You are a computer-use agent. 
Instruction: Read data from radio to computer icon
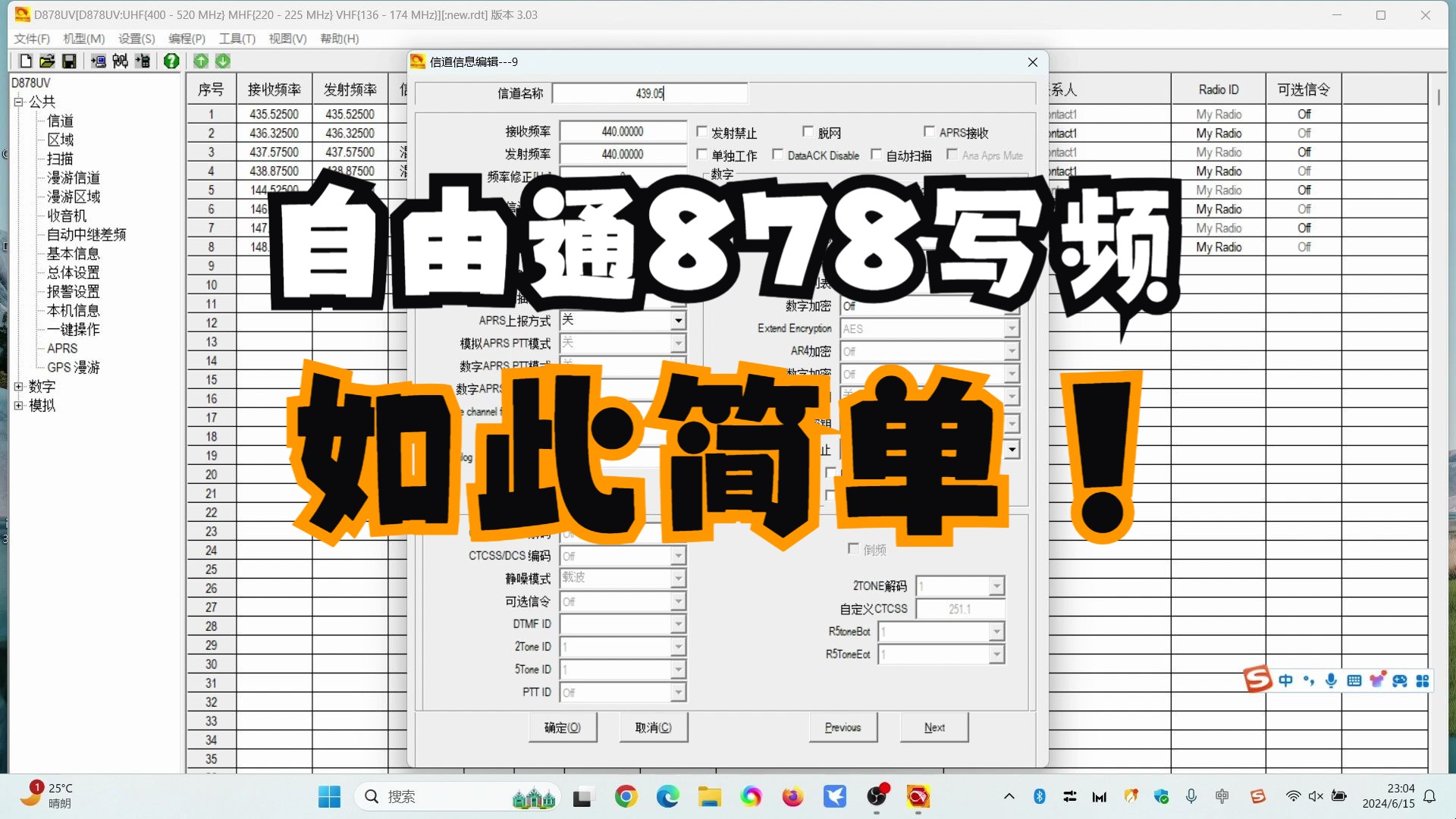99,61
